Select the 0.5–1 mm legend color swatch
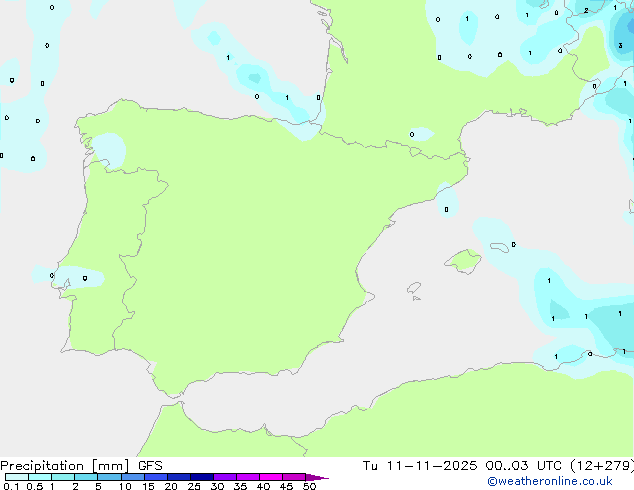Viewport: 634px width, 490px height. pyautogui.click(x=40, y=477)
